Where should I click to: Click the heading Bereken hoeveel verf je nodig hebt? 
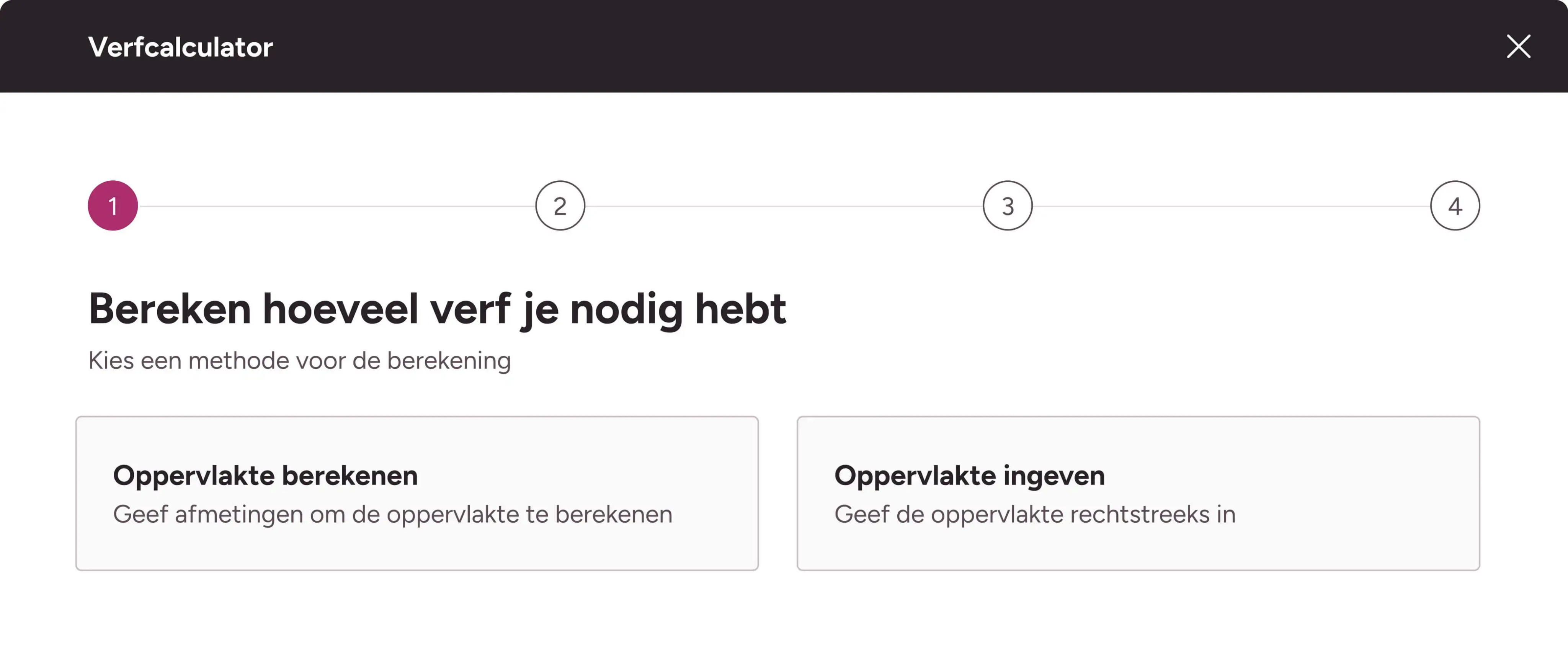point(437,309)
